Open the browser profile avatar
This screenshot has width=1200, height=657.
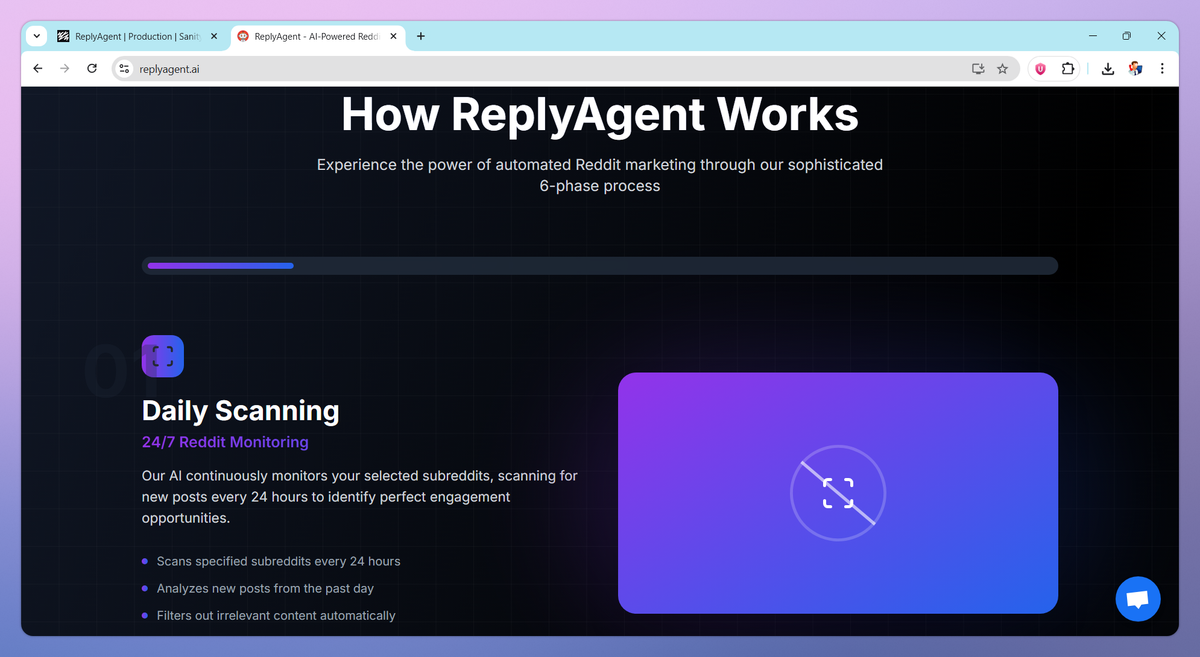point(1135,69)
